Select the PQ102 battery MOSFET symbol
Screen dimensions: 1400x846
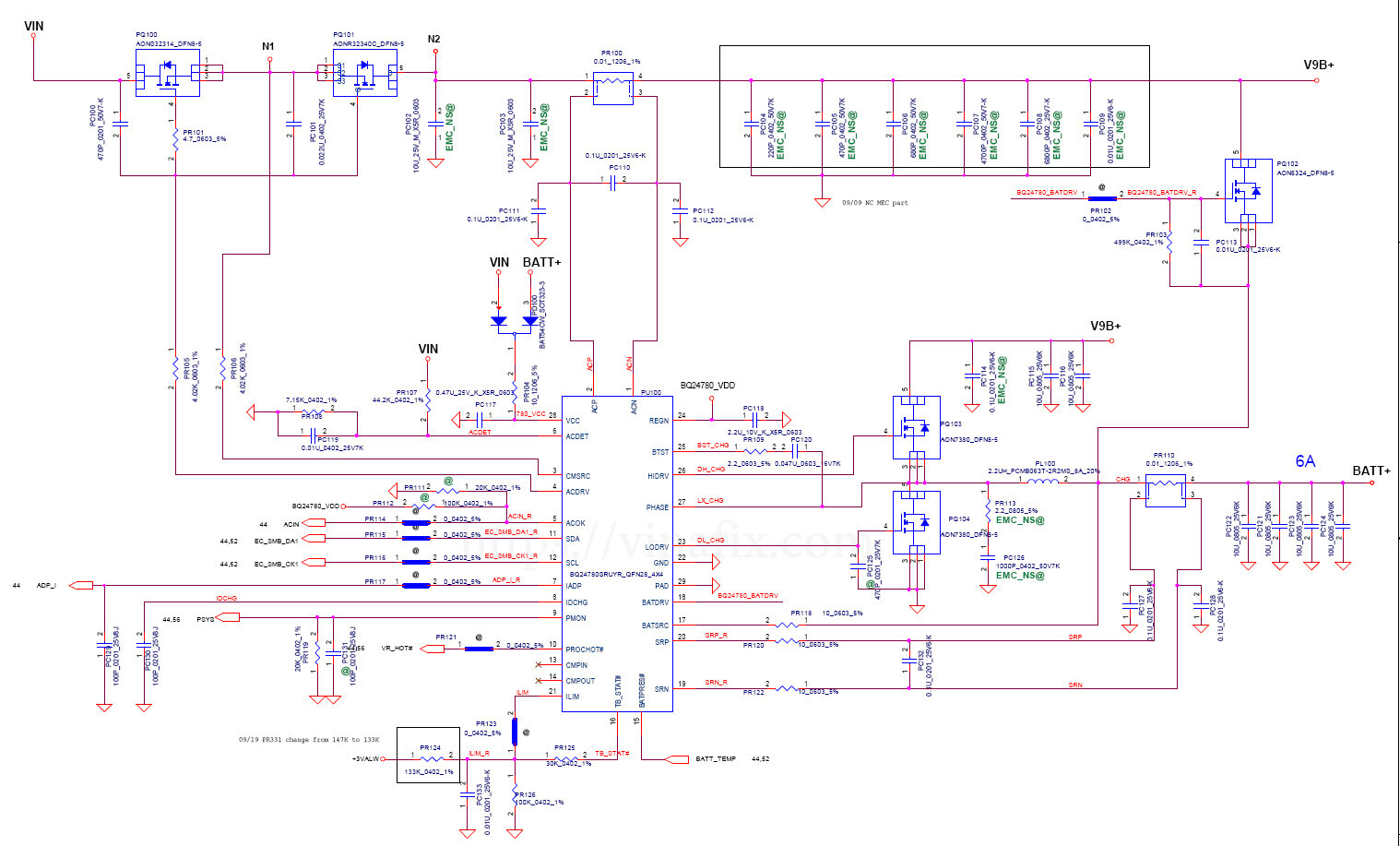(x=1249, y=191)
